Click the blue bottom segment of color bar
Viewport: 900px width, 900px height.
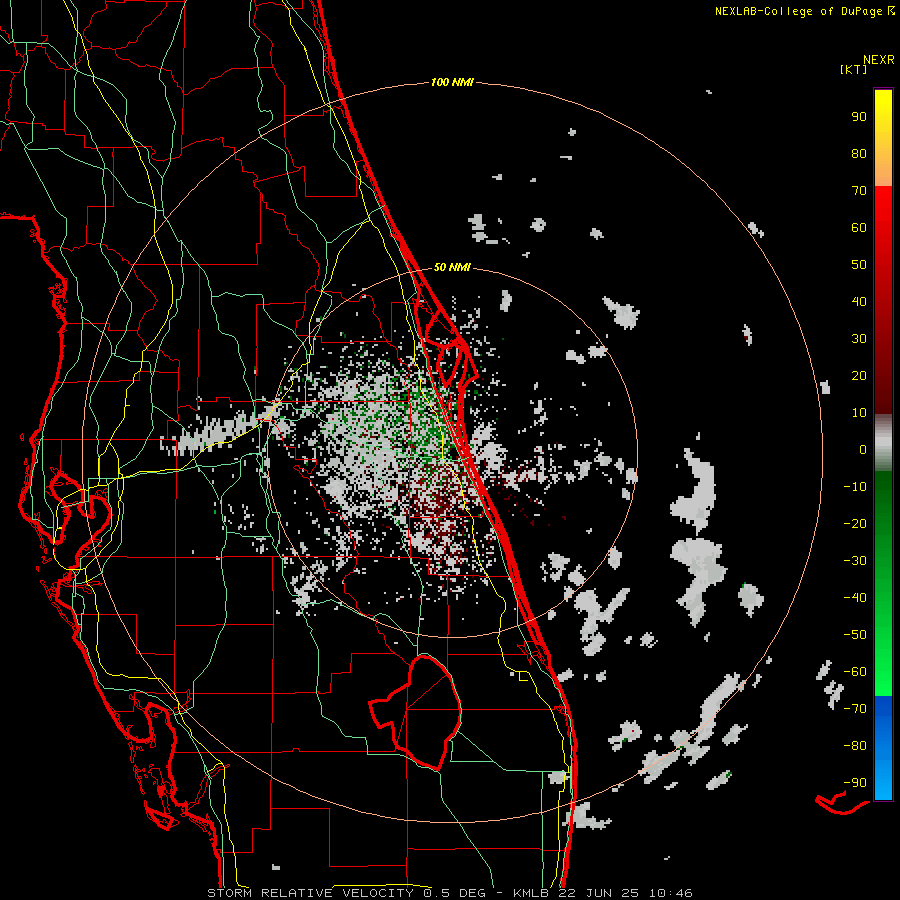tap(883, 748)
